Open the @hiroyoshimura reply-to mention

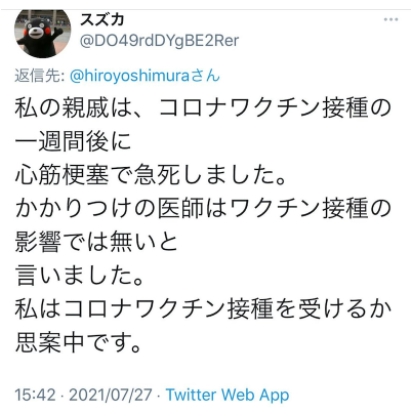point(145,76)
